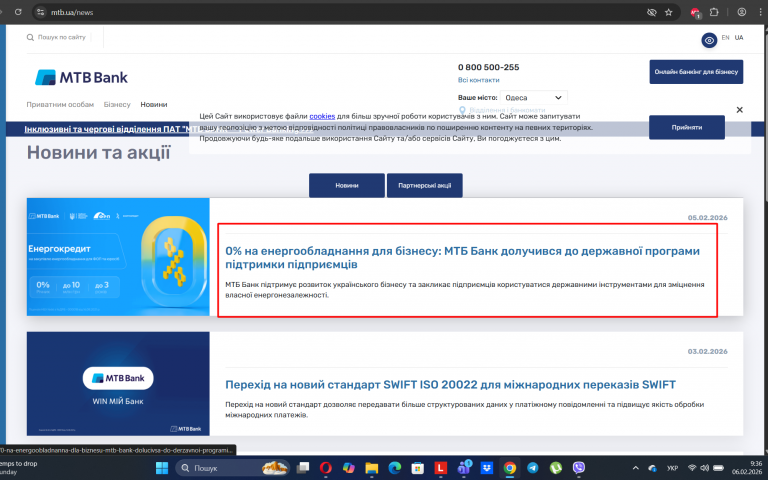Change keyboard language УКР indicator
Screen dimensions: 768x480
click(x=672, y=468)
